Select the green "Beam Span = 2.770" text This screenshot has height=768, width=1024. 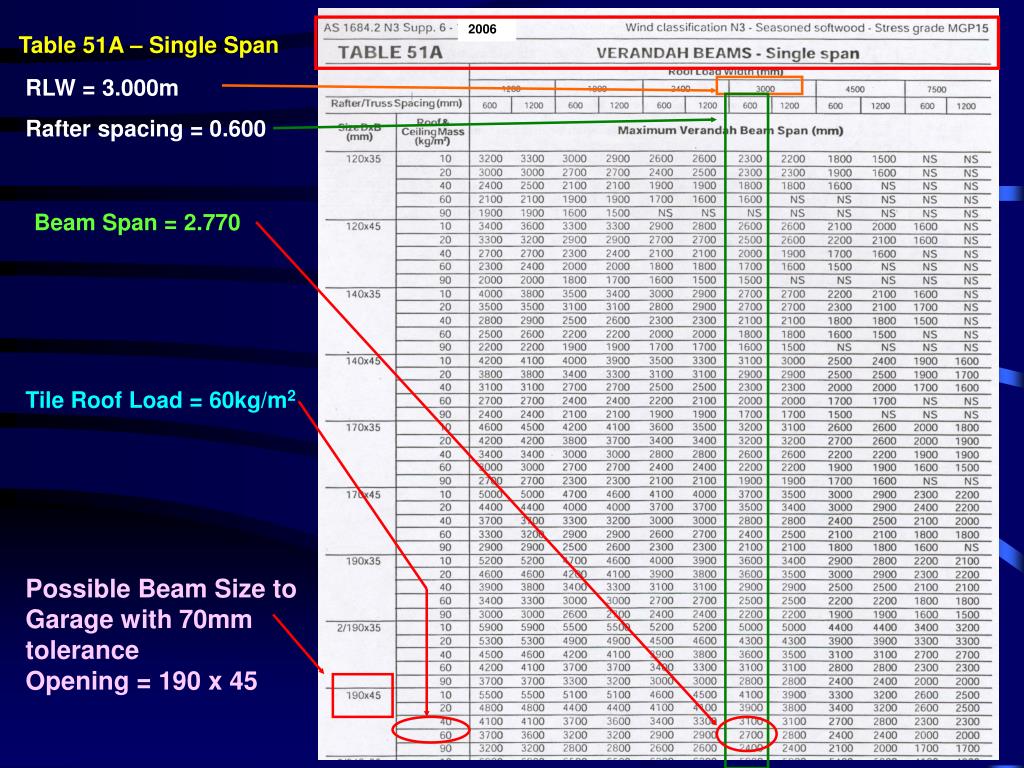click(137, 223)
